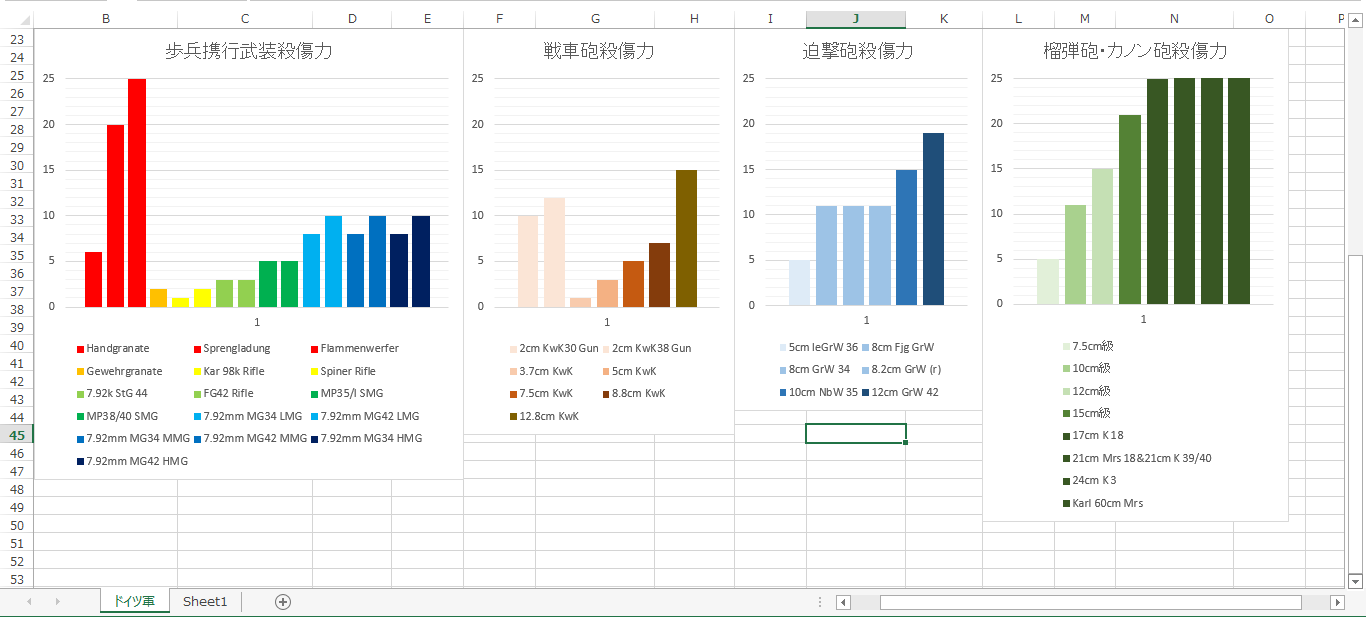This screenshot has height=617, width=1366.
Task: Click the tallest bar in 迫撃砲殺傷力 chart
Action: [x=933, y=219]
